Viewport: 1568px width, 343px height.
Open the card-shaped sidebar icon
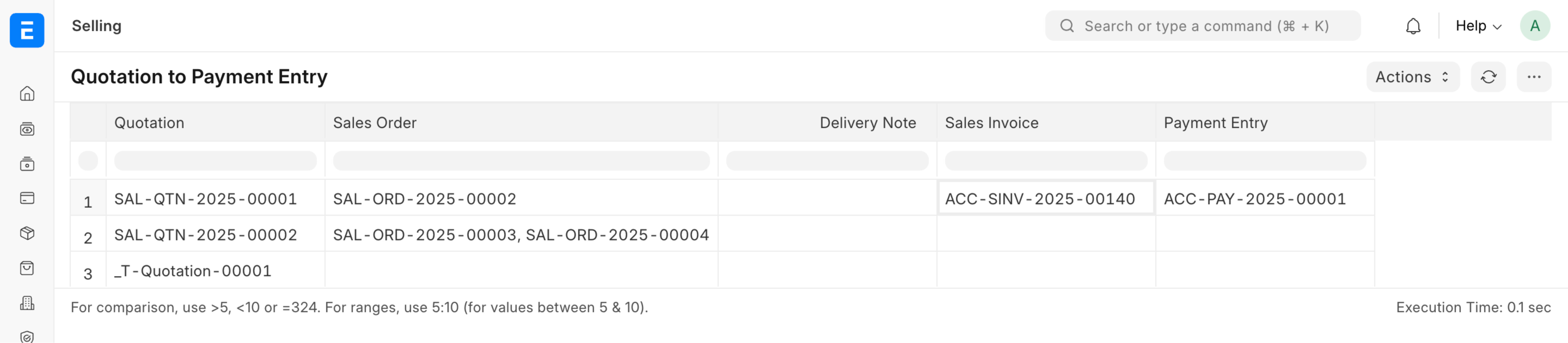27,198
